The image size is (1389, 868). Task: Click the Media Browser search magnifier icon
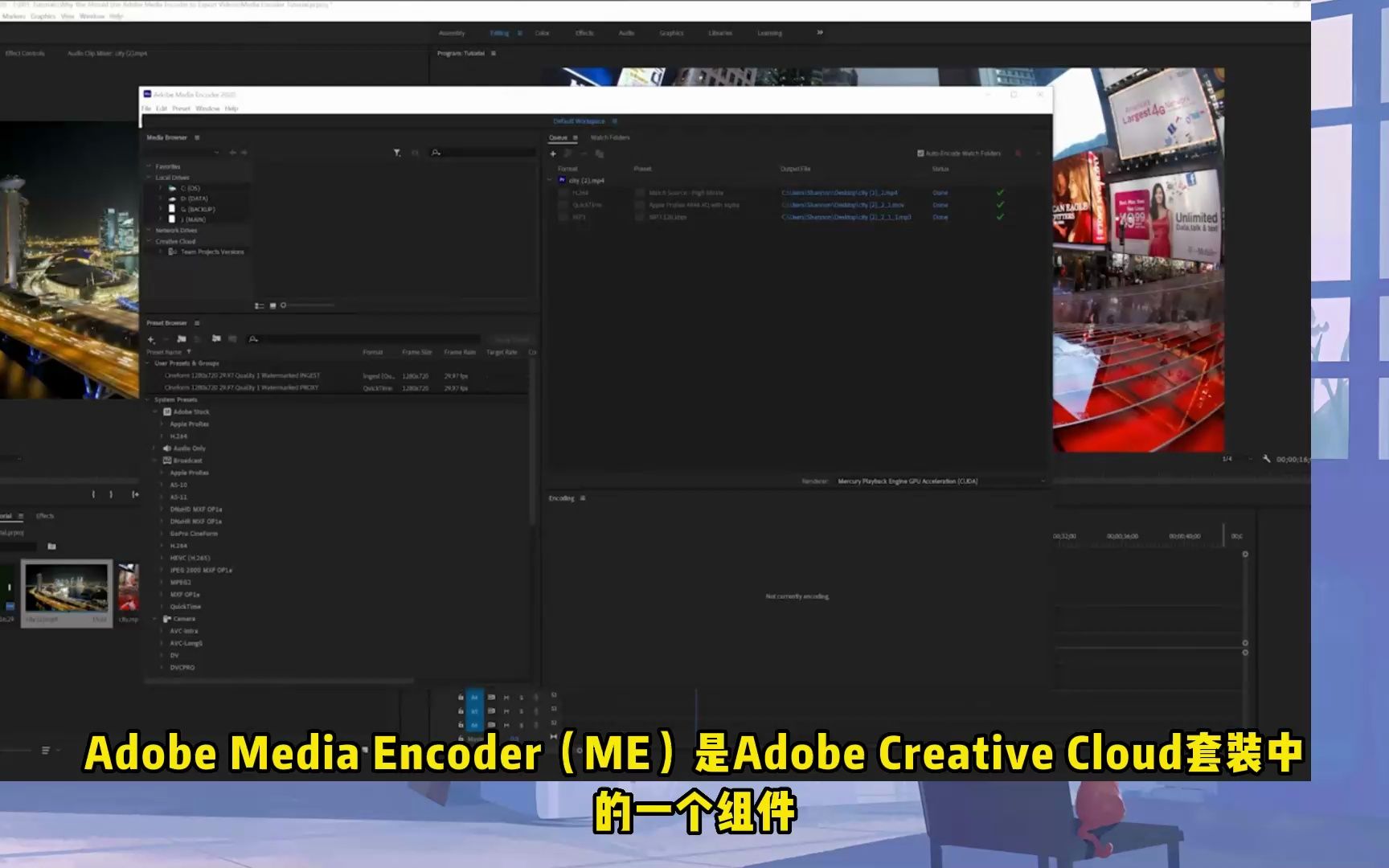pyautogui.click(x=436, y=153)
